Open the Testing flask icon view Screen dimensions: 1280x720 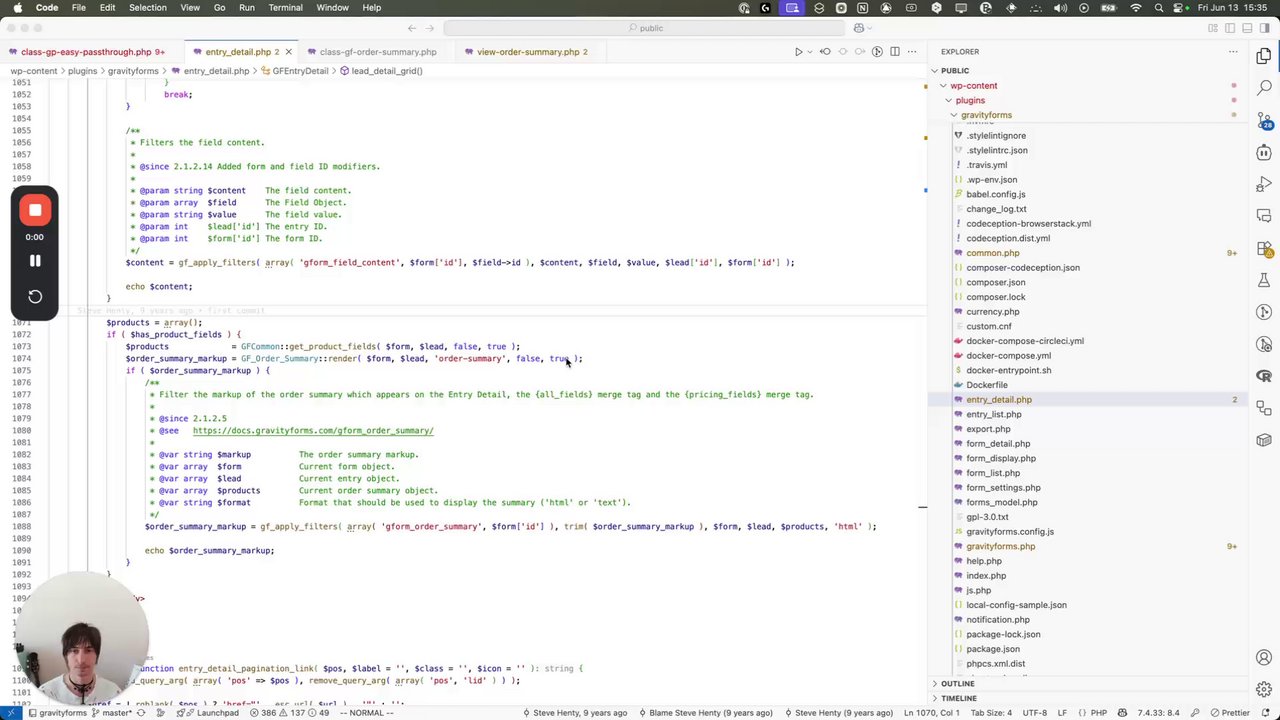[1264, 281]
